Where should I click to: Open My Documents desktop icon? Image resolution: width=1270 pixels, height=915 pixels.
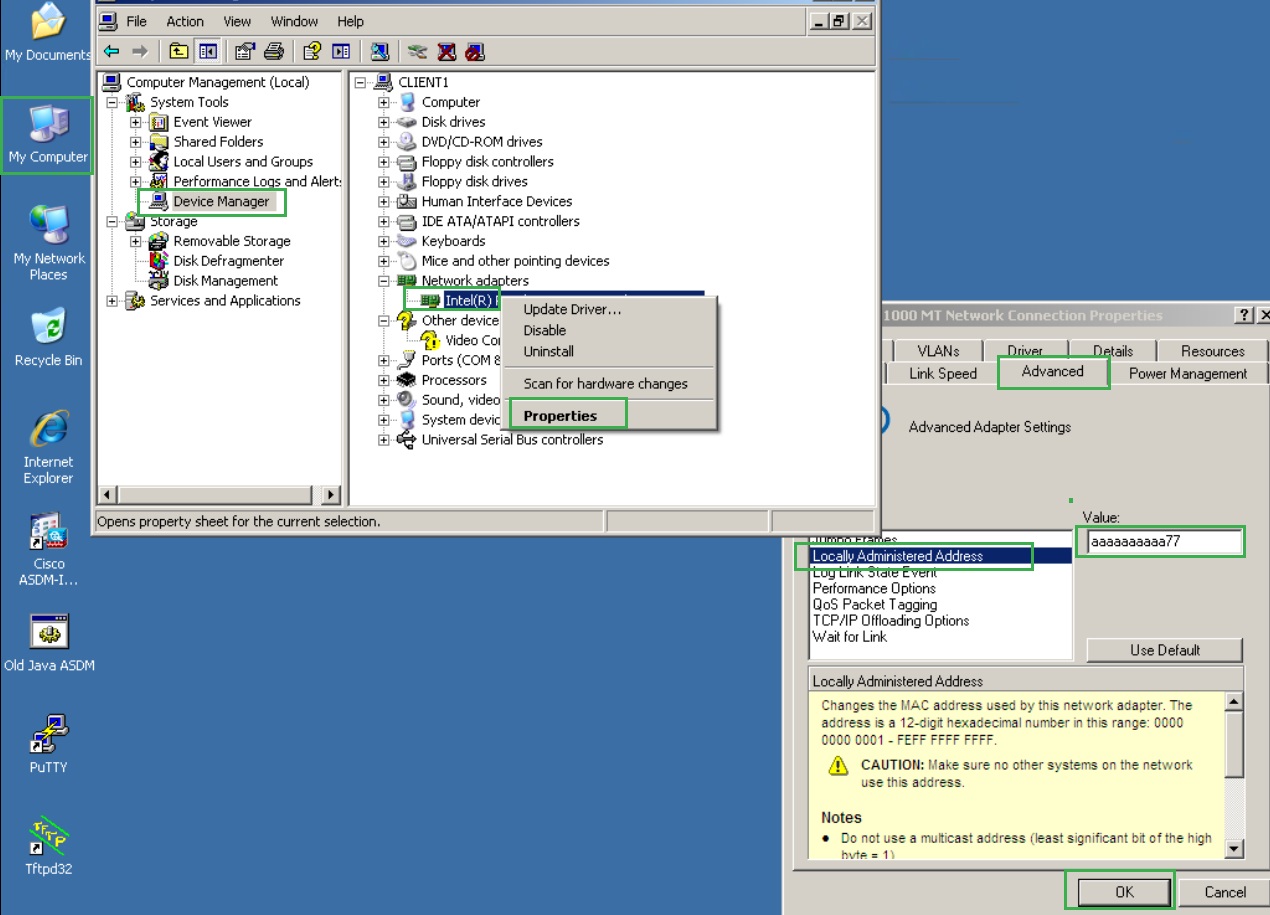(x=47, y=33)
